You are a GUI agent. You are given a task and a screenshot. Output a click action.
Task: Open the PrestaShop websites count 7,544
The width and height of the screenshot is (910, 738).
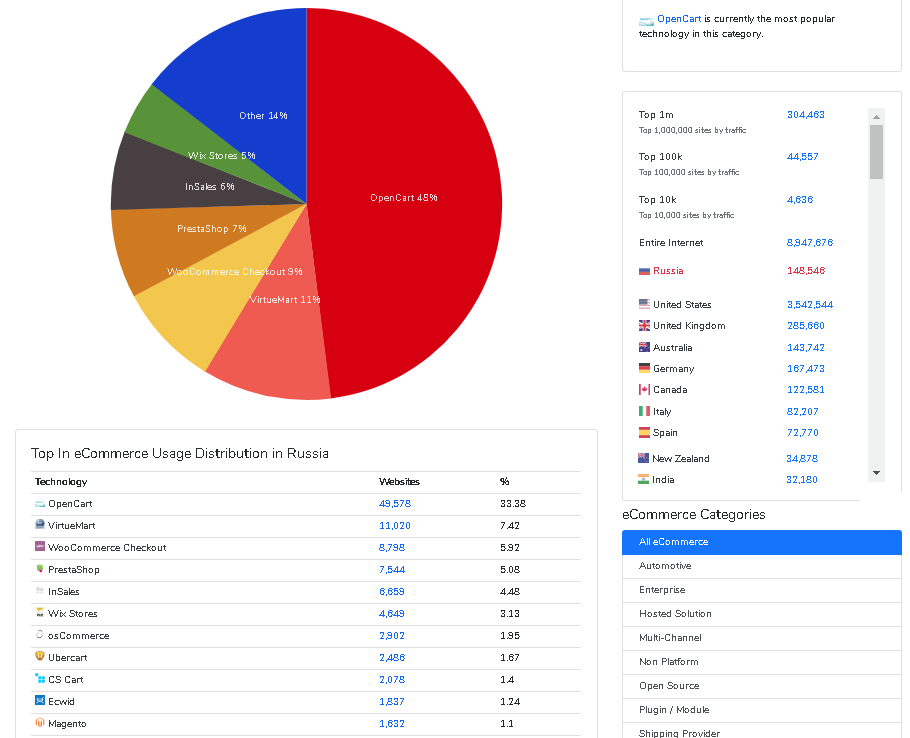[392, 570]
